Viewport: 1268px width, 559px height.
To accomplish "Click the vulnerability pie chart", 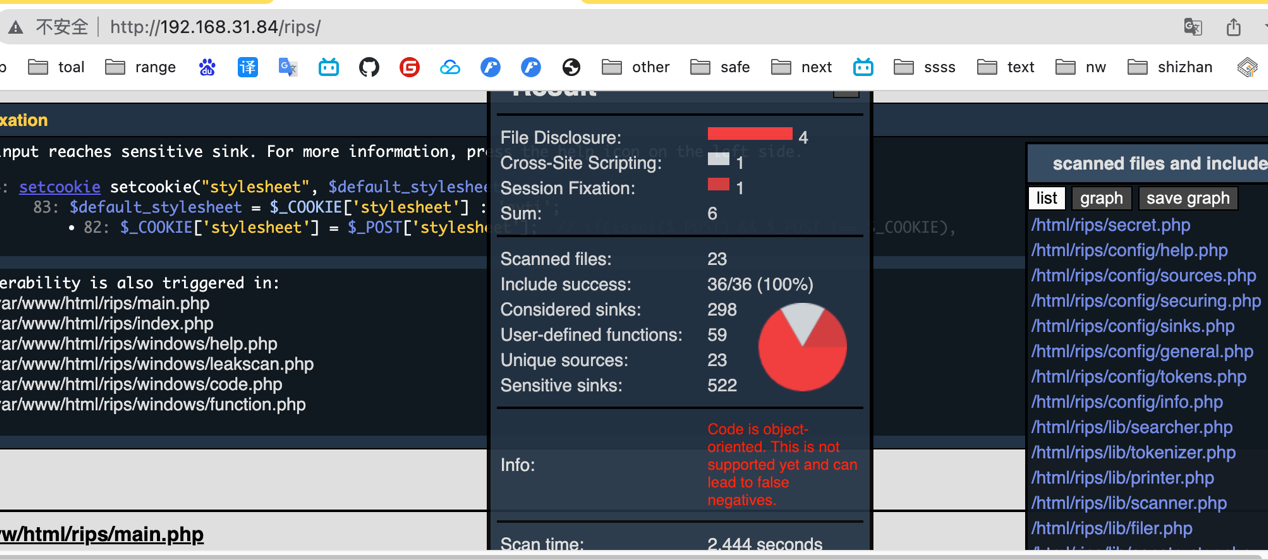I will [x=802, y=347].
